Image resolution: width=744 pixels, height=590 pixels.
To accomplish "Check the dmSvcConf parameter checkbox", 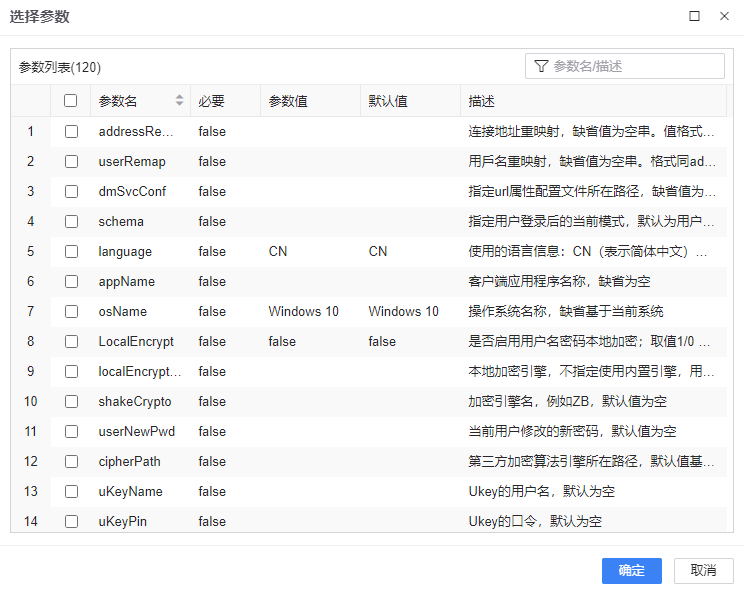I will pyautogui.click(x=71, y=191).
